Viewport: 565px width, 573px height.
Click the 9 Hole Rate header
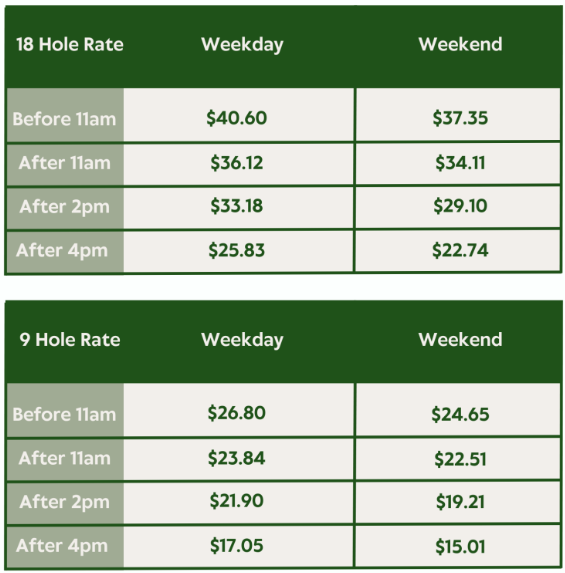tap(70, 340)
